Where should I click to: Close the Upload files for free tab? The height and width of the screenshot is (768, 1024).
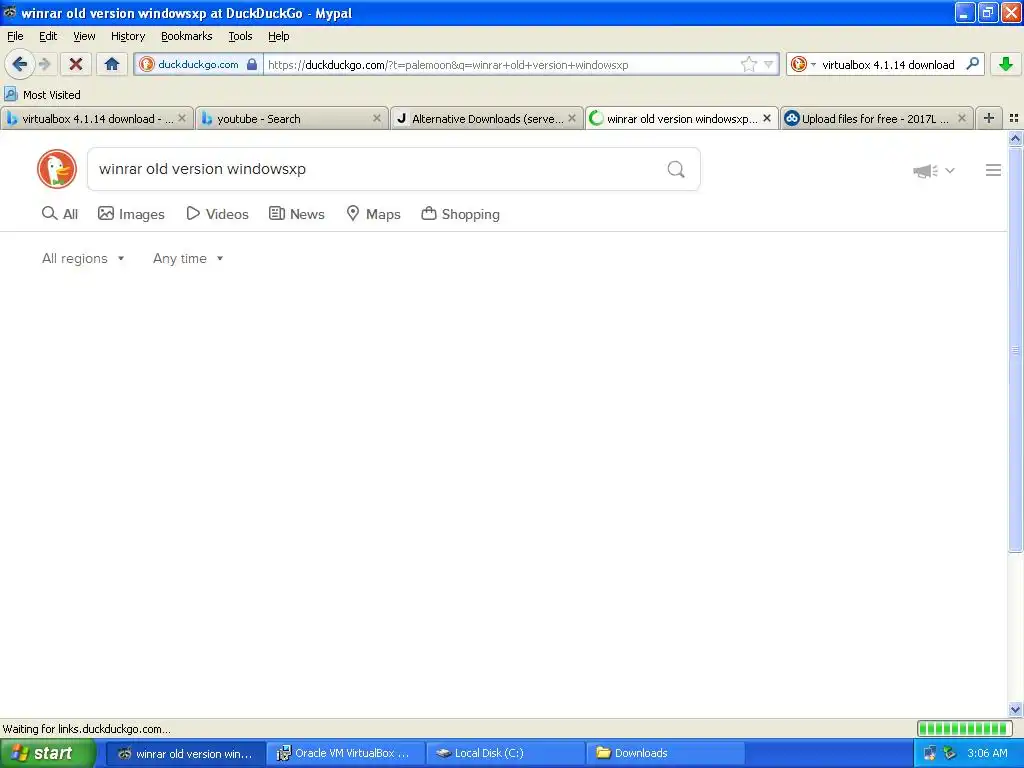point(961,118)
